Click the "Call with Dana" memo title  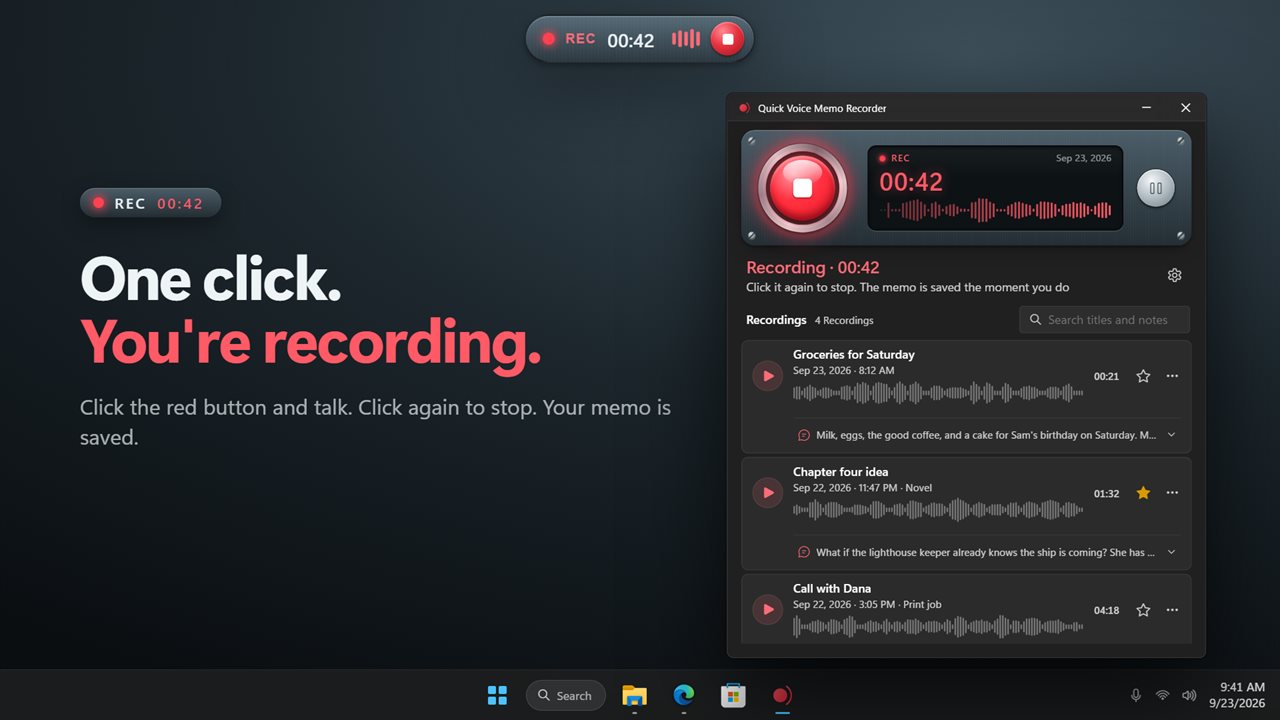click(832, 588)
